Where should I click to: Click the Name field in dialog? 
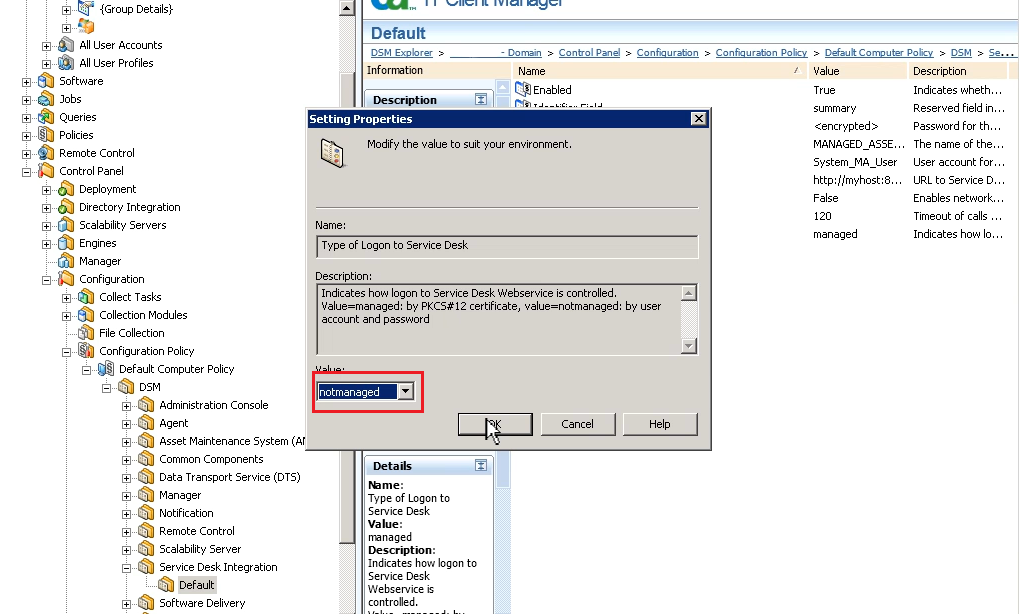(x=507, y=246)
